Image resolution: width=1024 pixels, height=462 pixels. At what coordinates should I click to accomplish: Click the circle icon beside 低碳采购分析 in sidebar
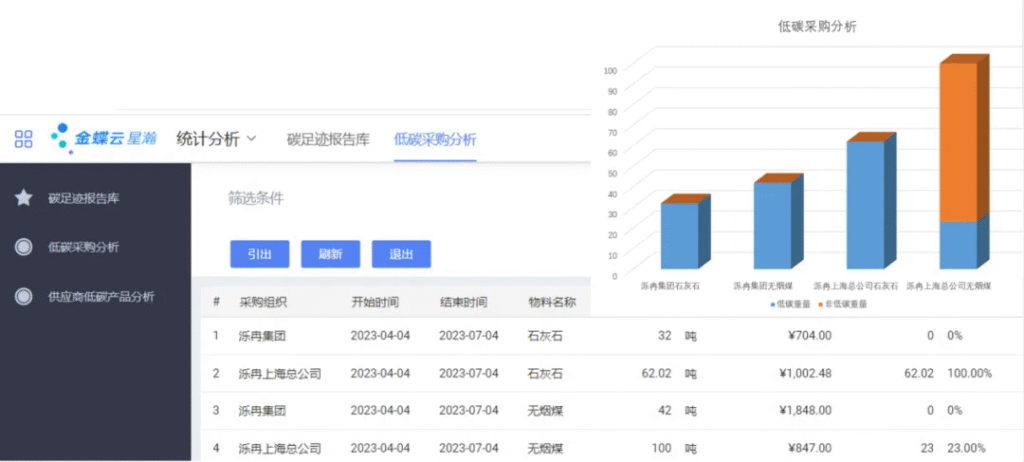point(23,247)
